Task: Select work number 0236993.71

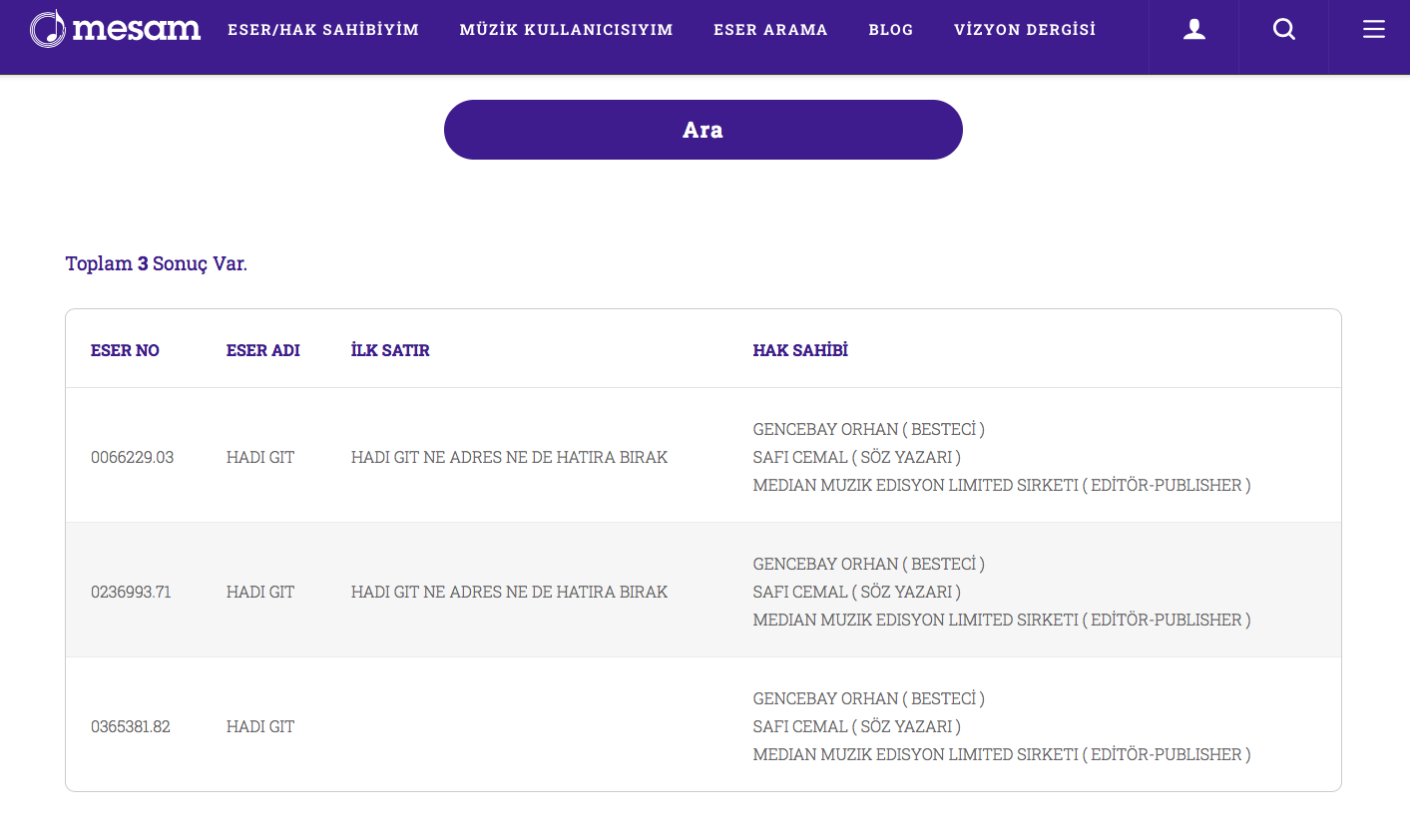Action: tap(131, 592)
